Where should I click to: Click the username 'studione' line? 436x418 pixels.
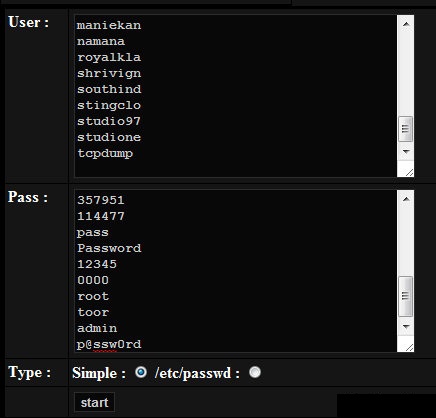(x=109, y=137)
